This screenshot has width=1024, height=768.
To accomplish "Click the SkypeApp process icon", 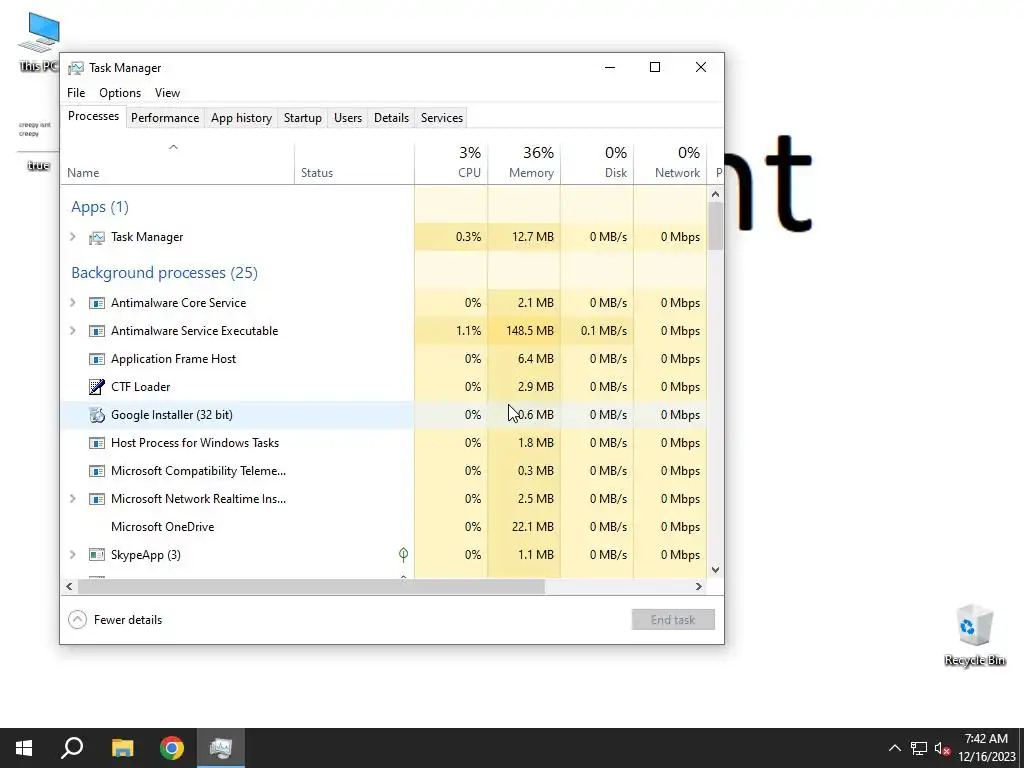I will 97,555.
